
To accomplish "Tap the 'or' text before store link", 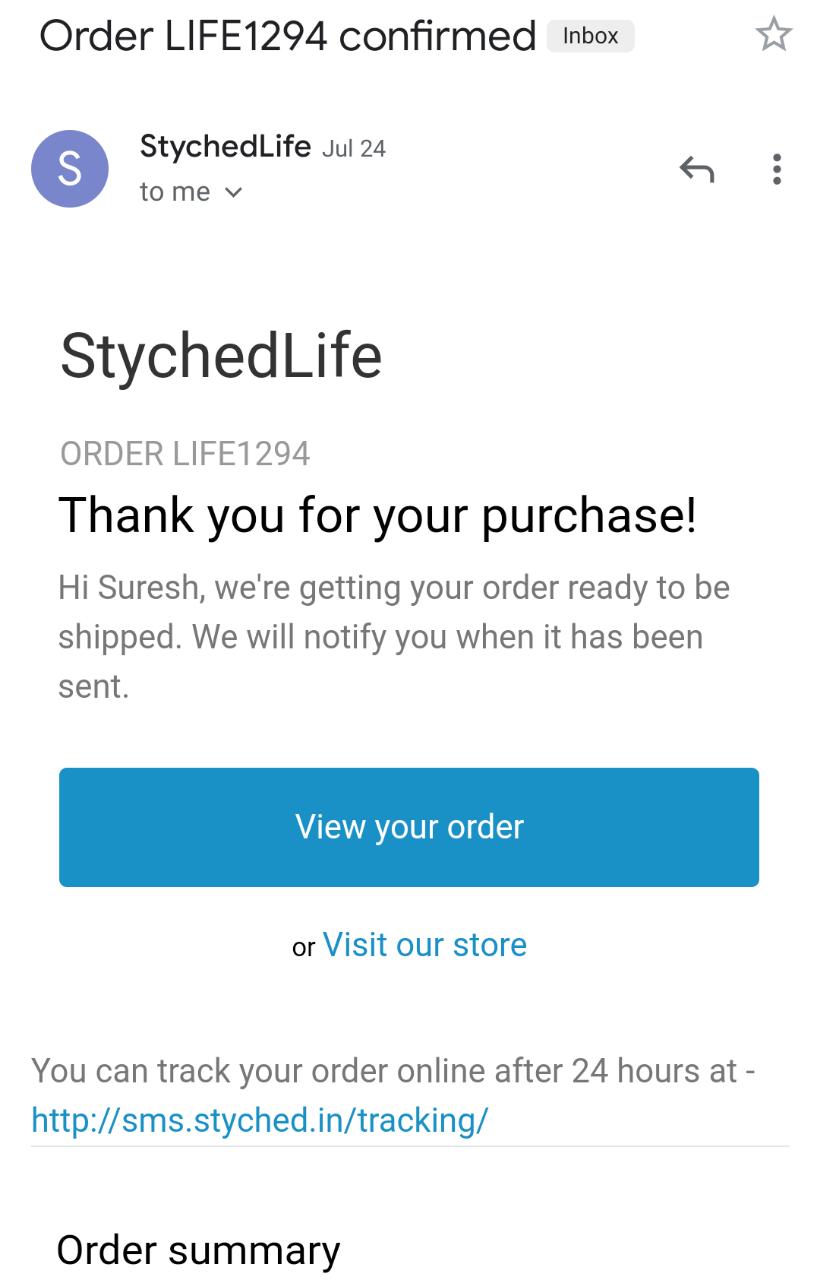I will coord(303,947).
